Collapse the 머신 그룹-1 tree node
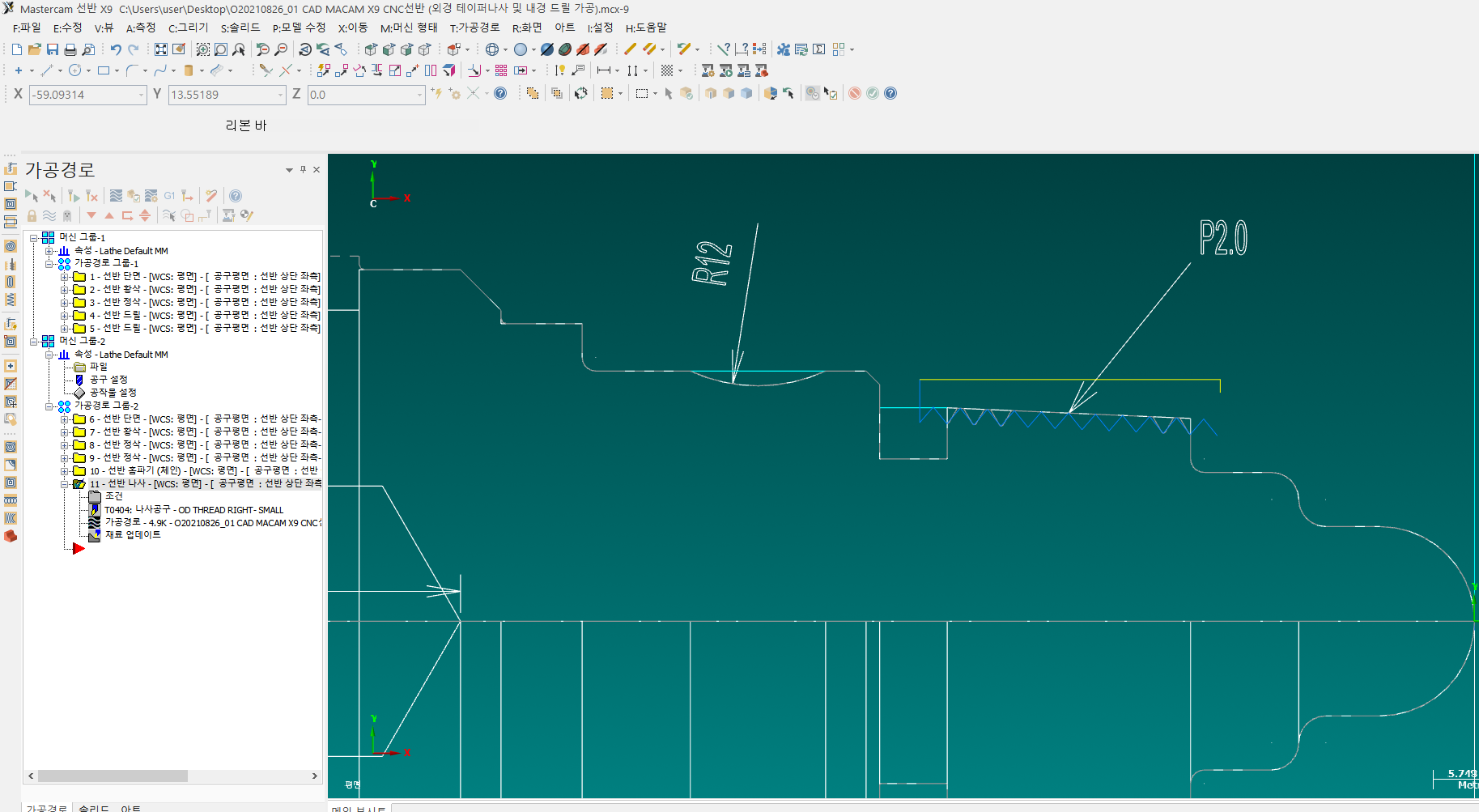This screenshot has width=1479, height=812. (x=33, y=237)
